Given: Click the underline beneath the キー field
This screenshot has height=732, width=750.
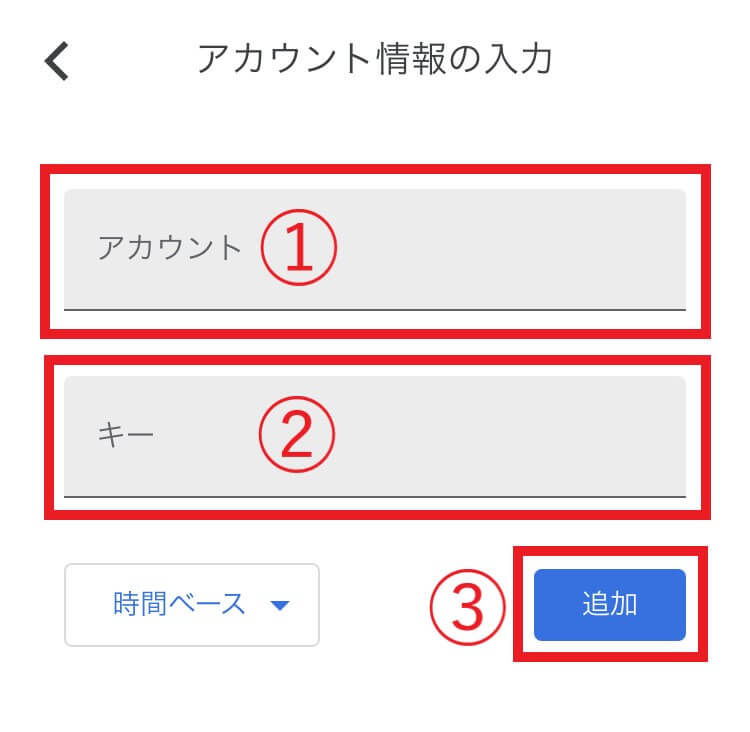Looking at the screenshot, I should click(375, 497).
